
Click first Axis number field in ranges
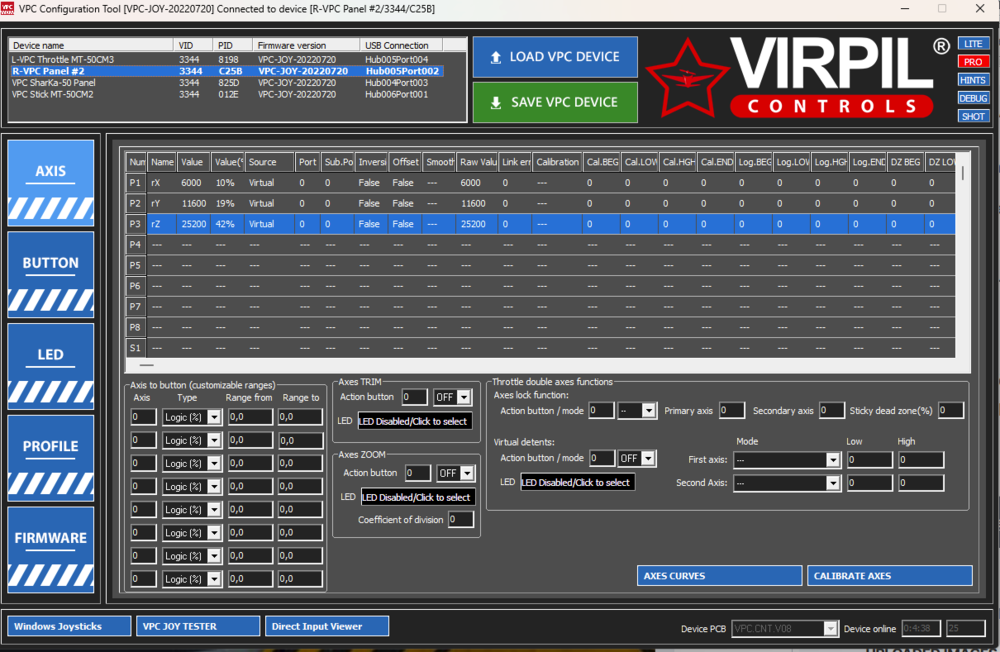point(143,417)
